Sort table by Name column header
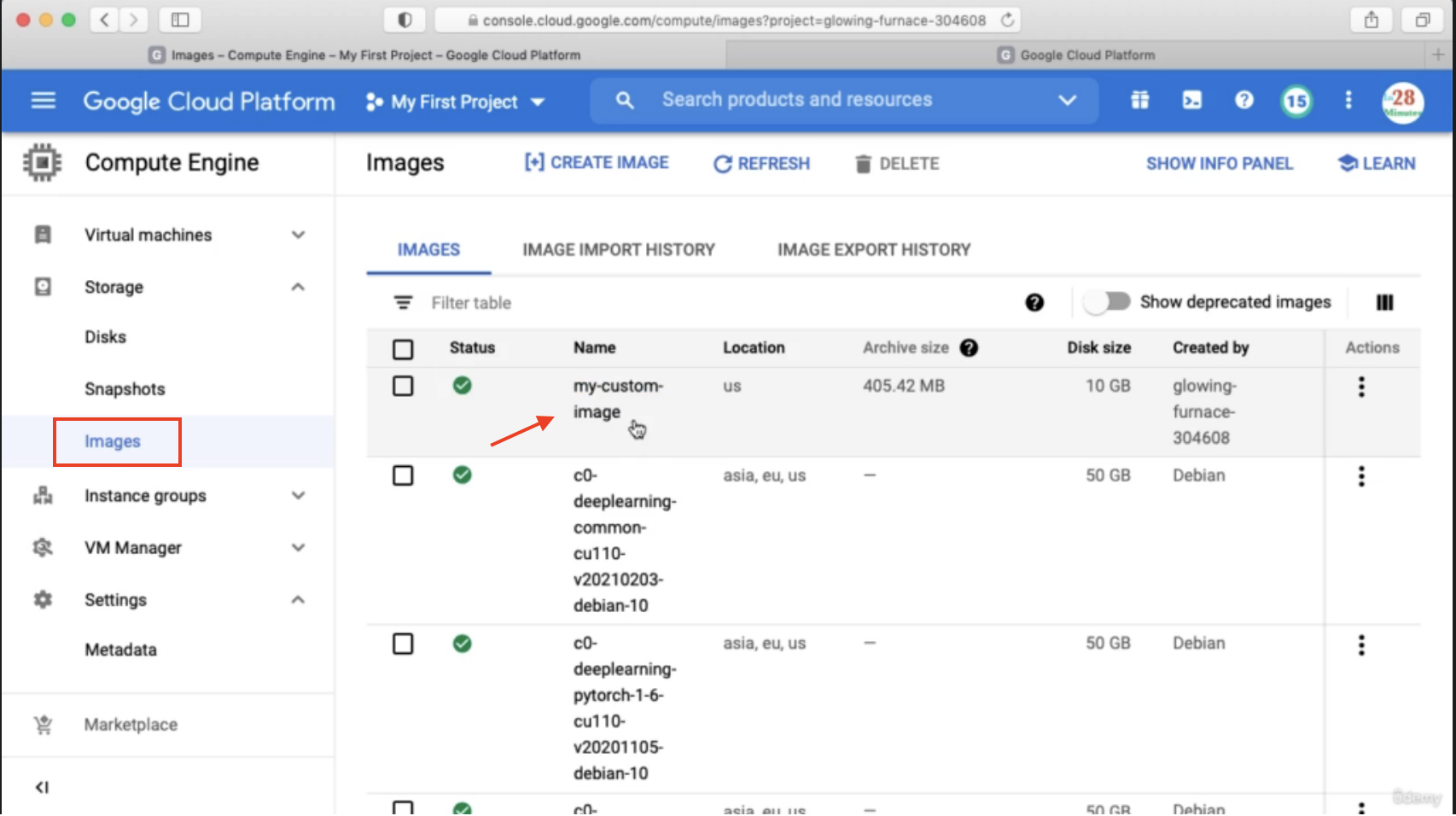The image size is (1456, 816). tap(594, 347)
